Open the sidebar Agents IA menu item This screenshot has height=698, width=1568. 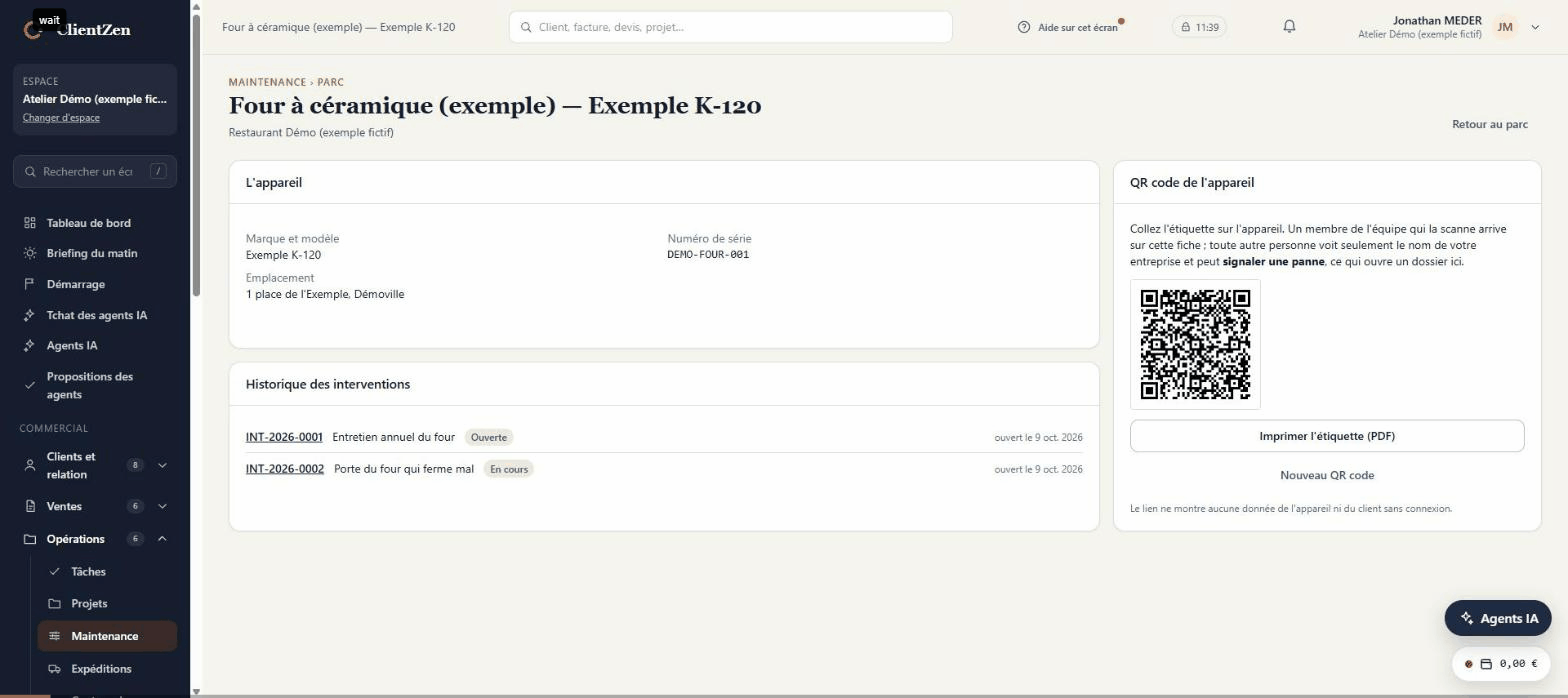pyautogui.click(x=95, y=346)
